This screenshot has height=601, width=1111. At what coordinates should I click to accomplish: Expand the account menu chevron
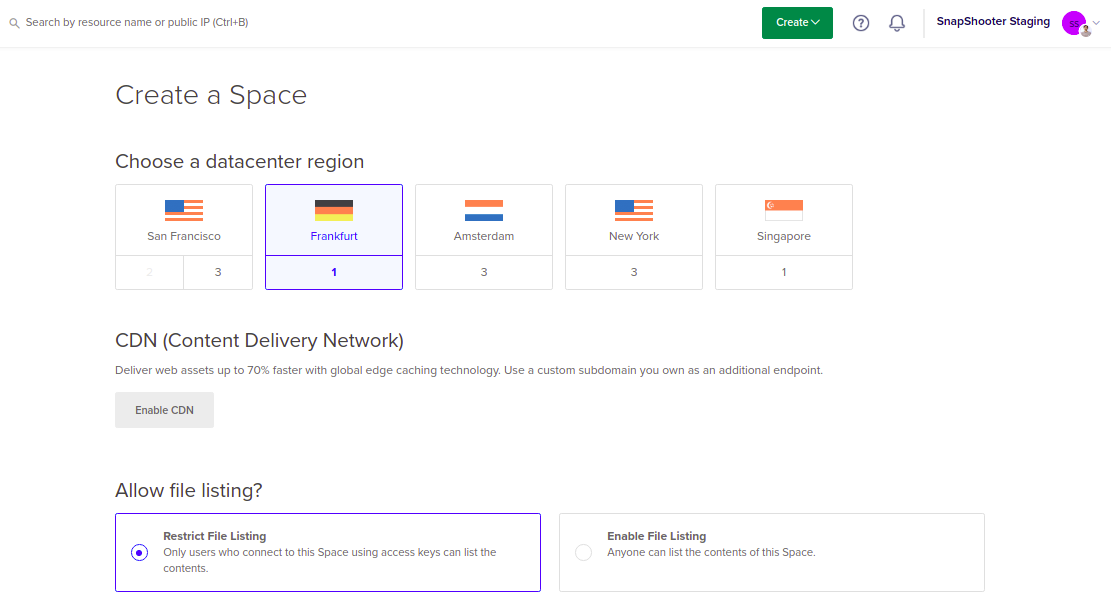point(1096,23)
